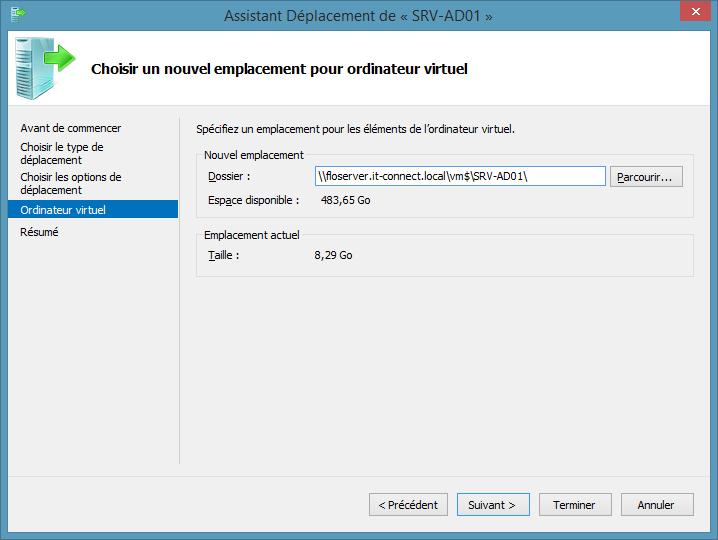Viewport: 718px width, 540px height.
Task: Finish the wizard with Terminer
Action: (x=575, y=505)
